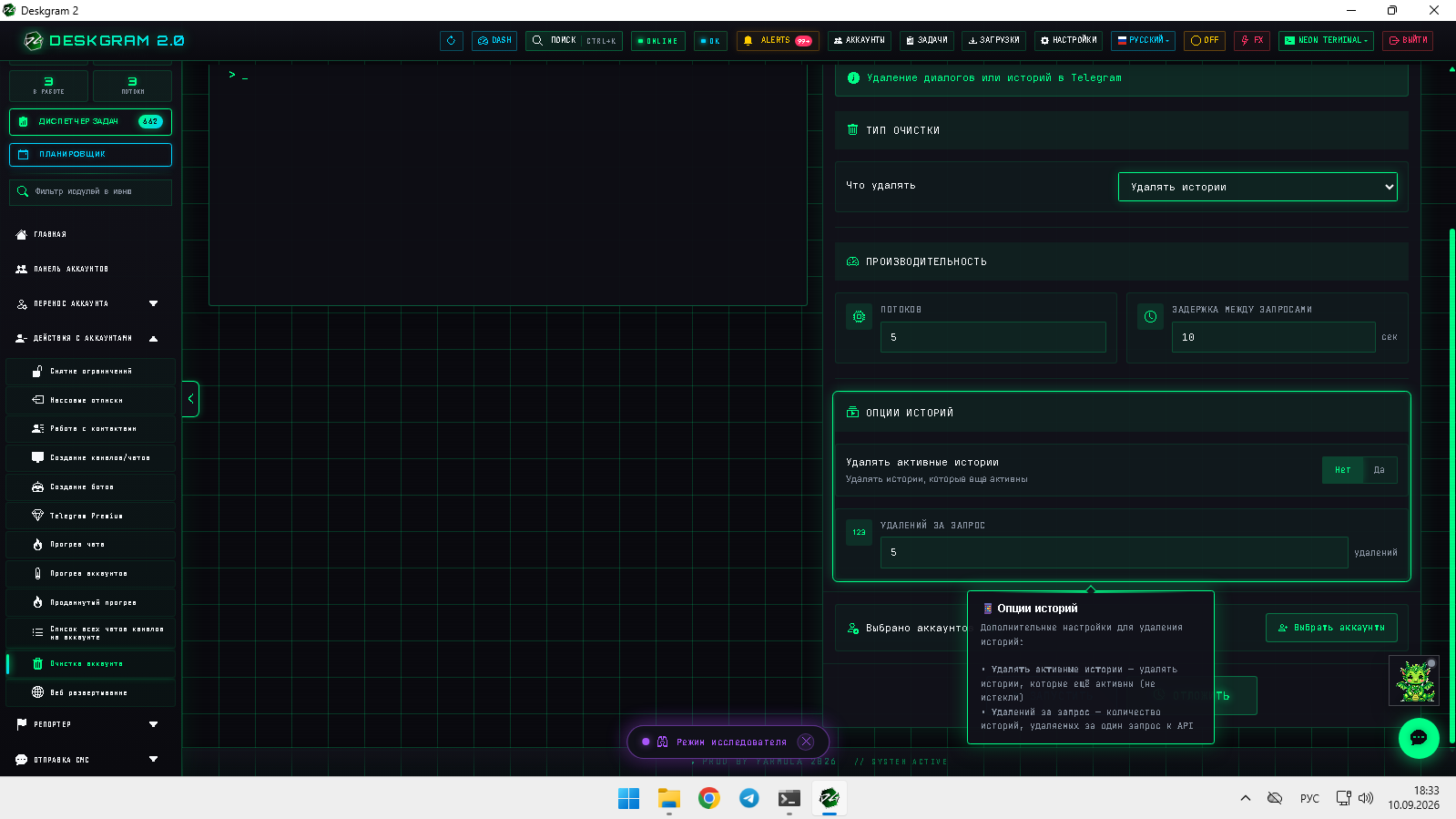Click the Выйти logout button
The image size is (1456, 819).
[1408, 41]
